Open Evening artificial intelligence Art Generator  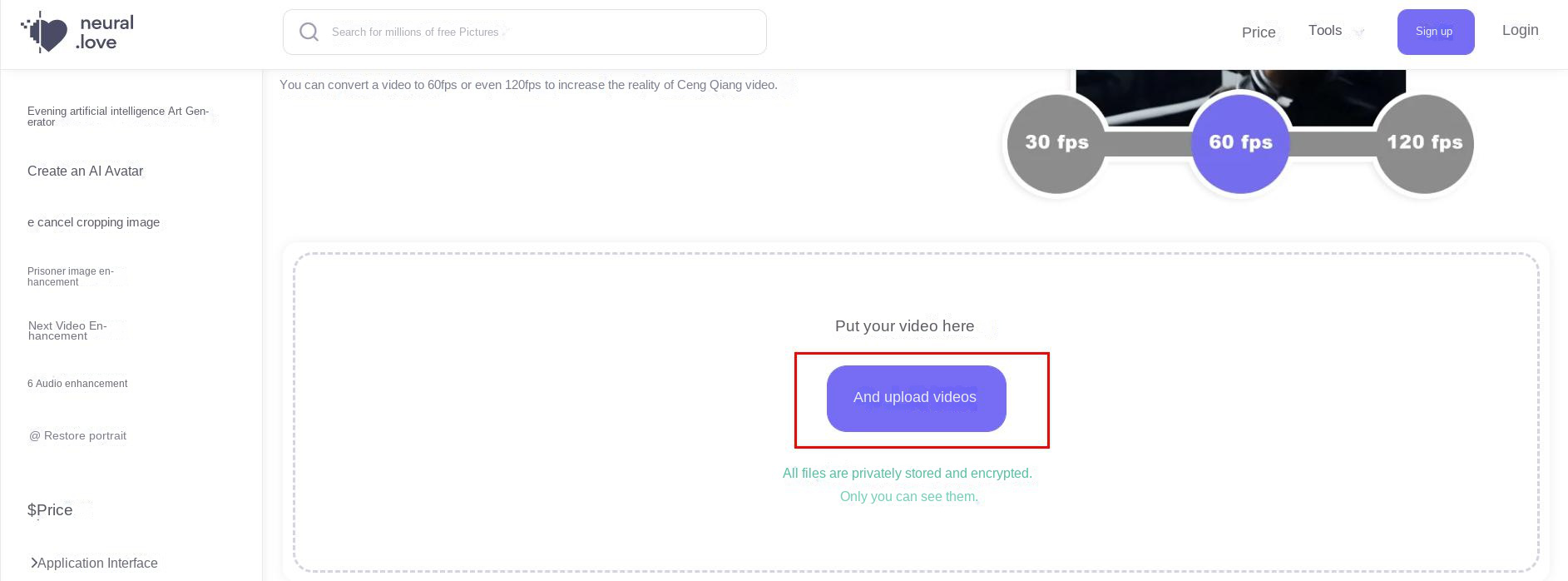click(x=118, y=117)
